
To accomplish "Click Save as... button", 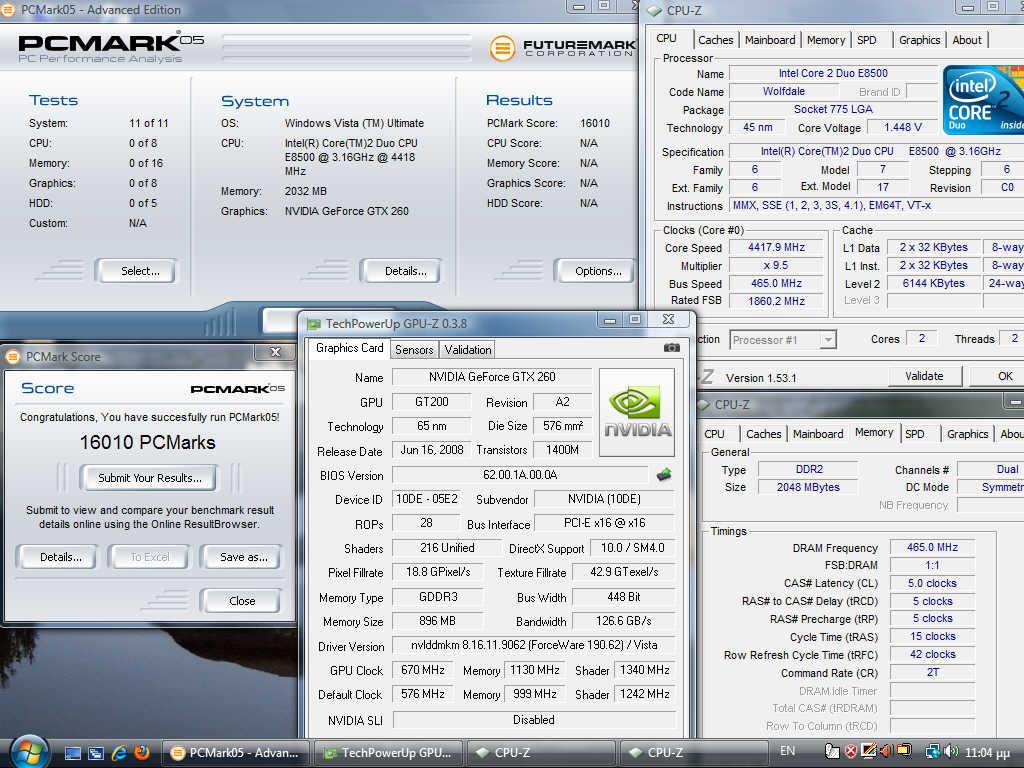I will [242, 557].
